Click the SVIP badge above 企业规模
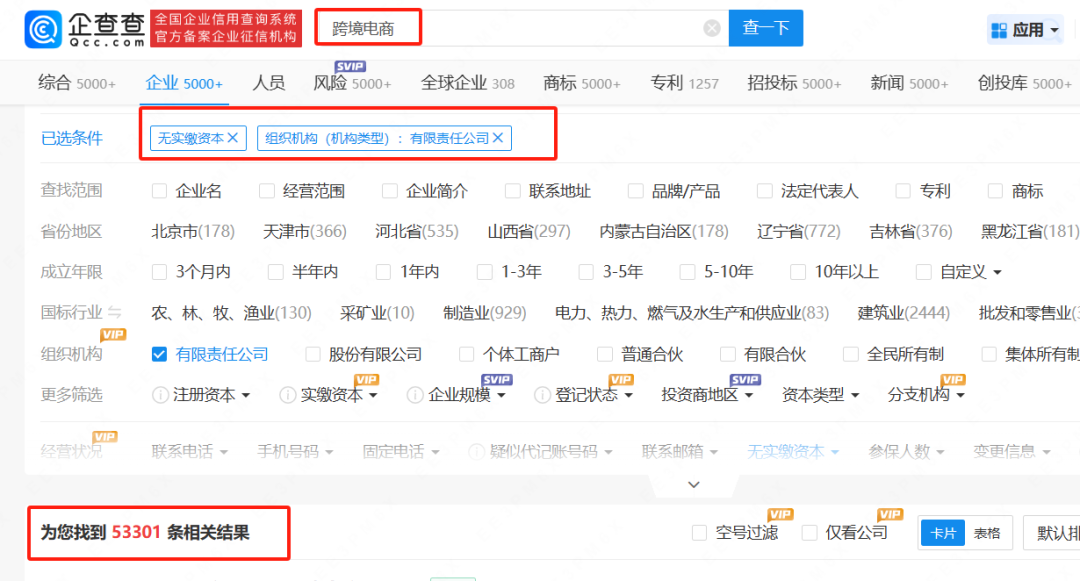This screenshot has width=1080, height=581. point(495,378)
